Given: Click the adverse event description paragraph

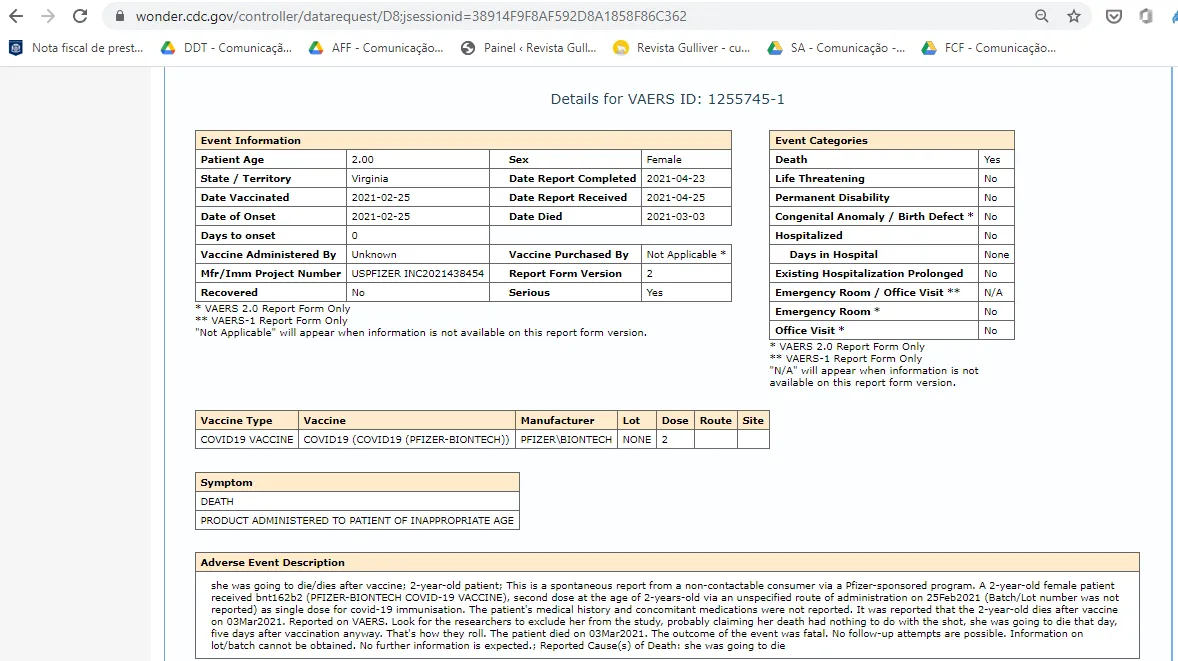Looking at the screenshot, I should pos(665,615).
